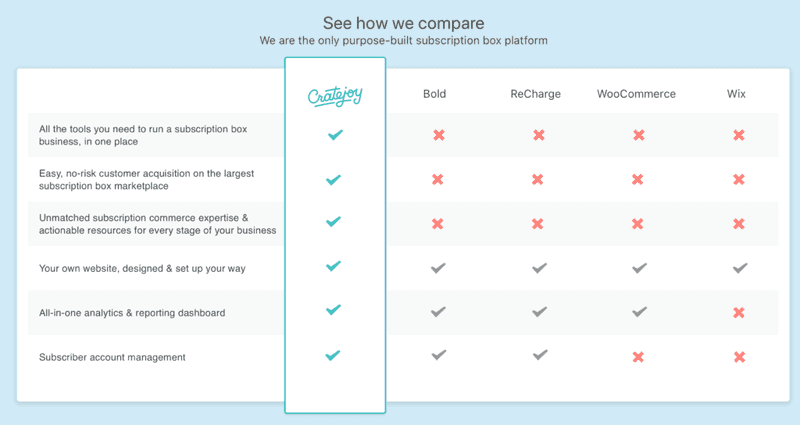Click Wix's red X for analytics dashboard row
800x425 pixels.
tap(739, 312)
